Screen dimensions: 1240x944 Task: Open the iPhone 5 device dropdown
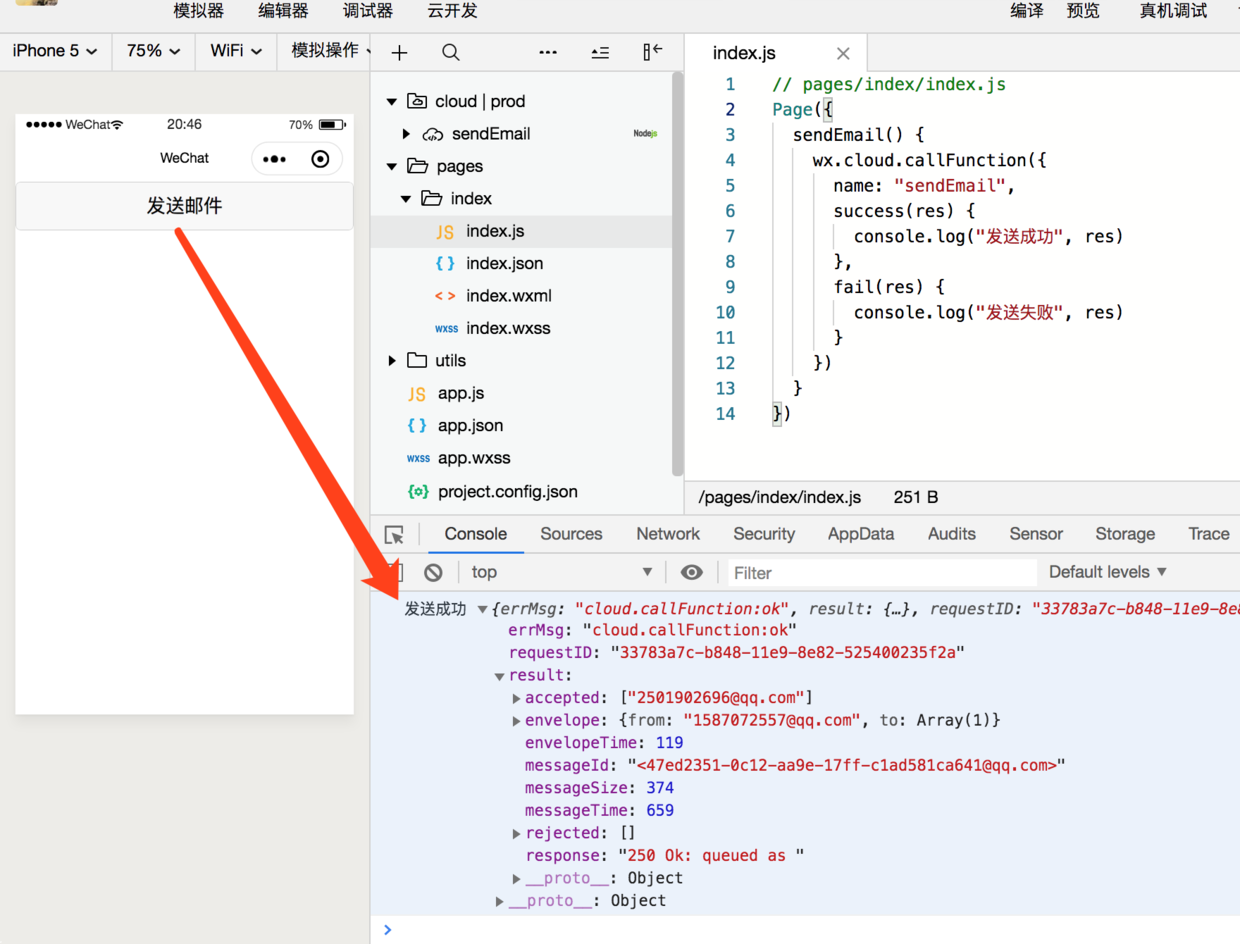(x=55, y=51)
